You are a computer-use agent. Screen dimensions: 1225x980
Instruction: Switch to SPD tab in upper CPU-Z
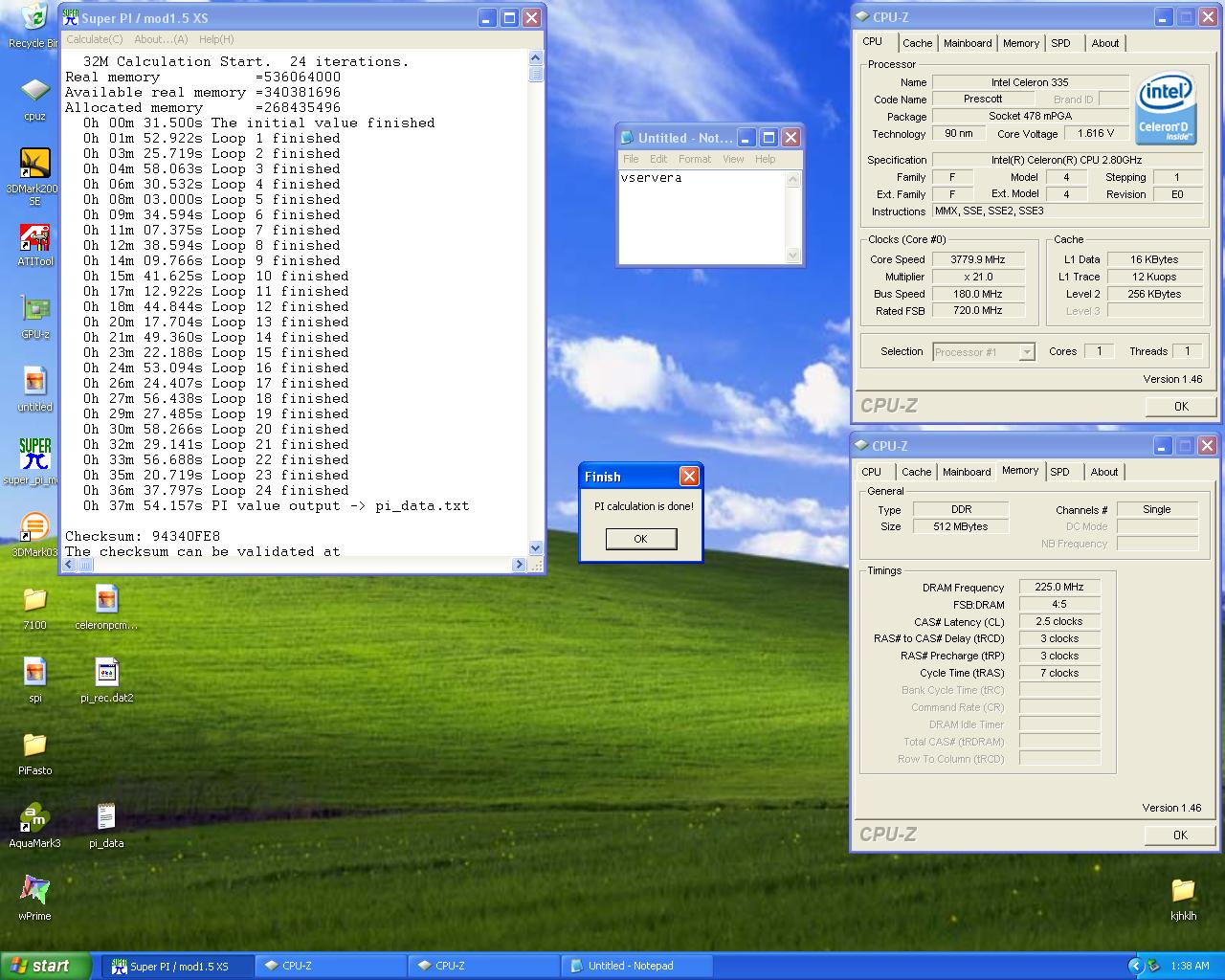pos(1060,43)
